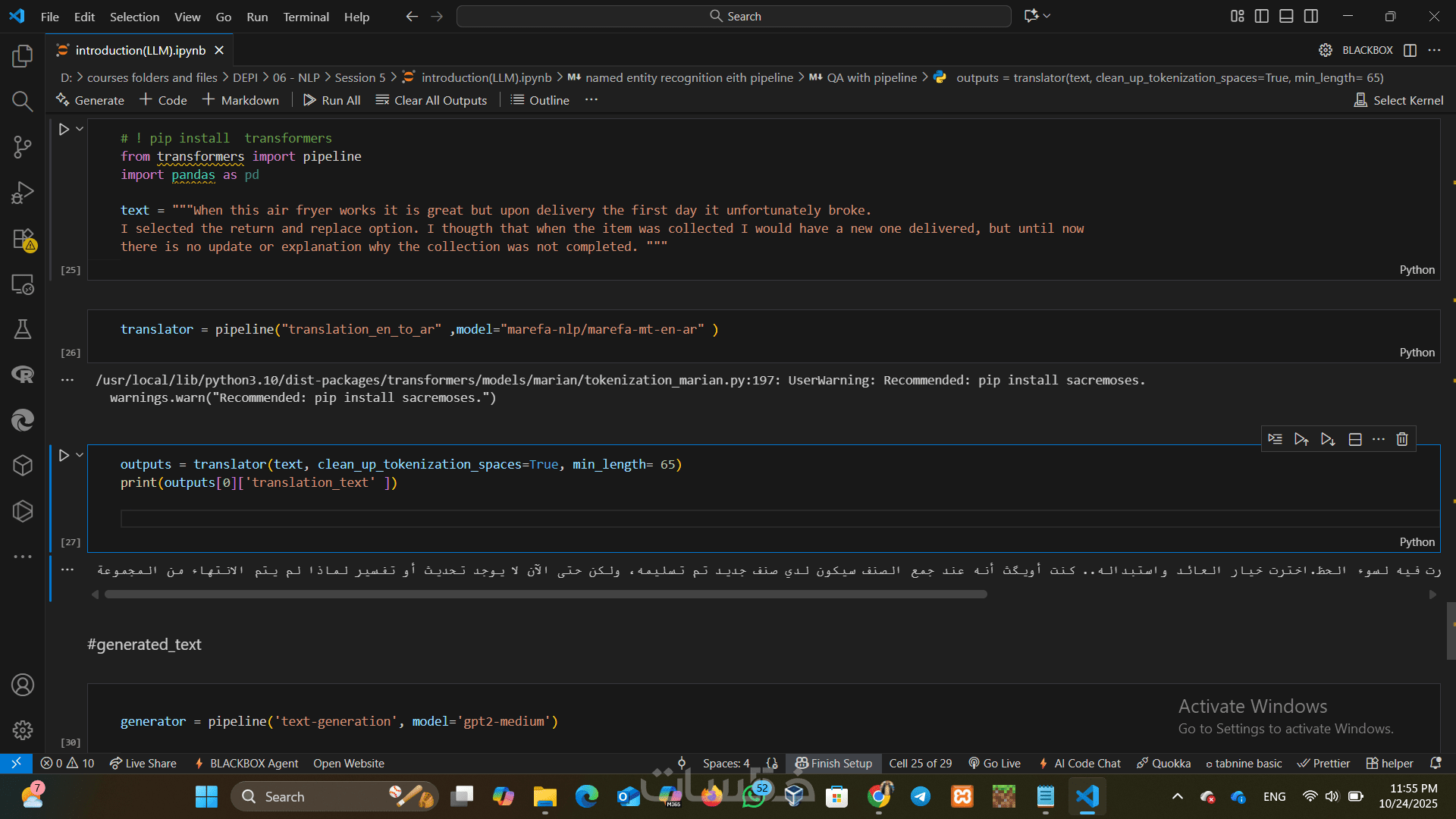Screen dimensions: 1456x819
Task: Expand run options arrow beside cell 27
Action: [x=80, y=455]
